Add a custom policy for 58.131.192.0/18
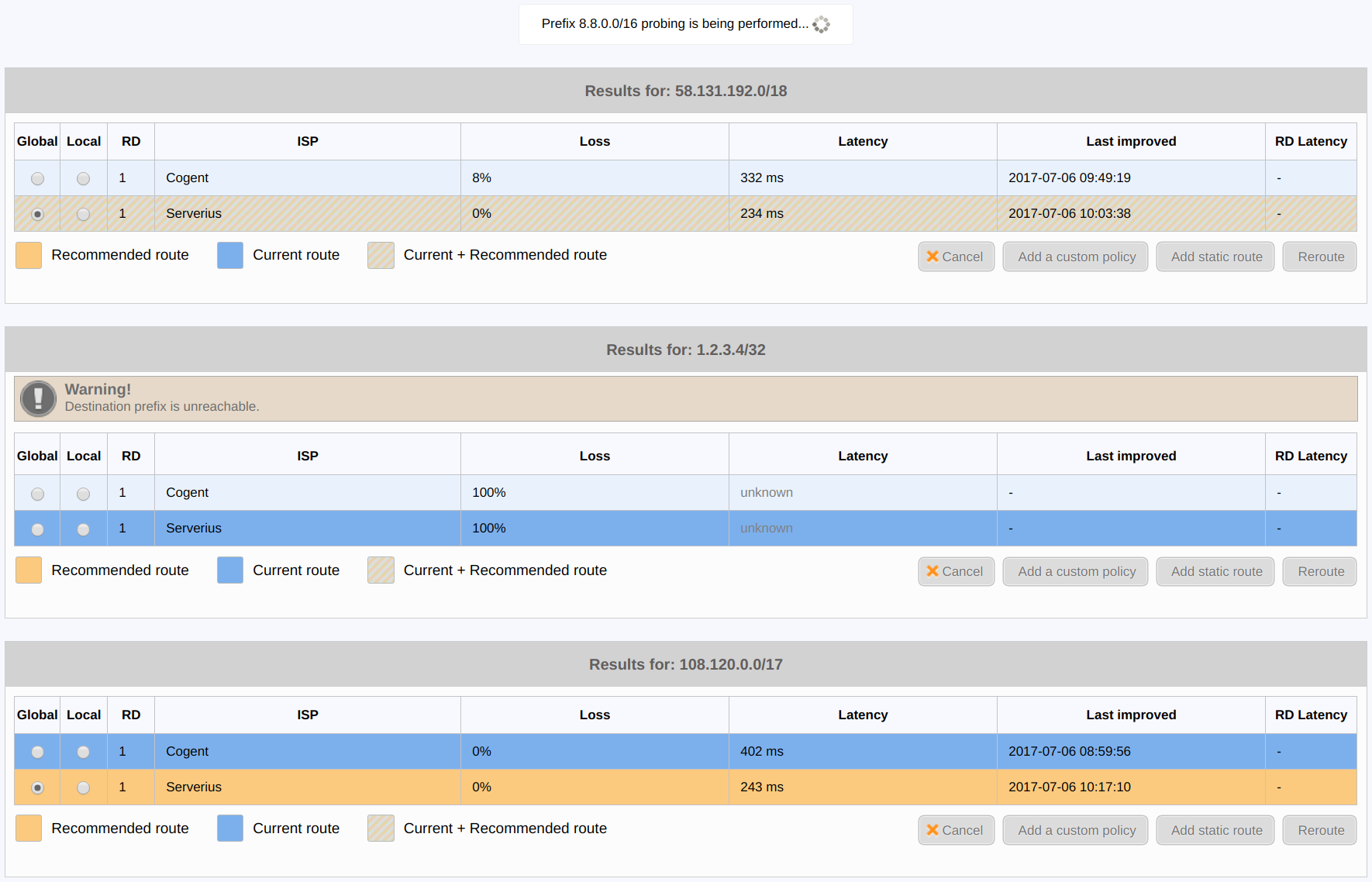The width and height of the screenshot is (1372, 882). click(1075, 257)
